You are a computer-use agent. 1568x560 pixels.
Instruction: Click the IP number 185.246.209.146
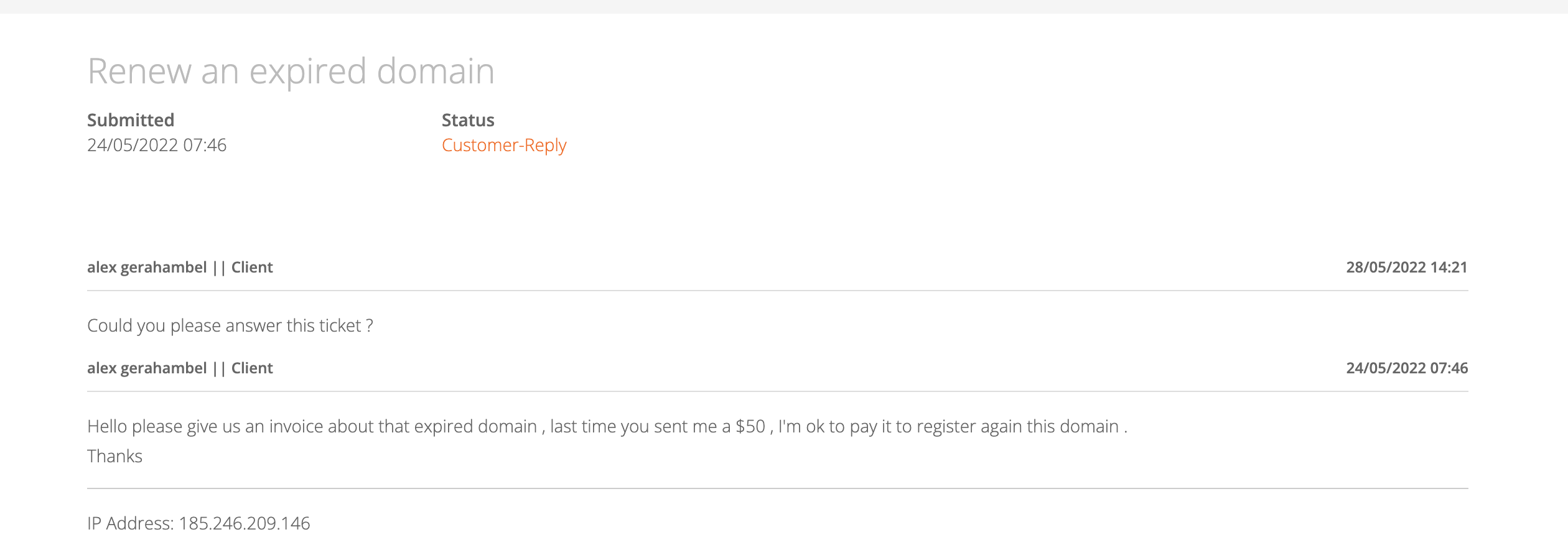[245, 524]
